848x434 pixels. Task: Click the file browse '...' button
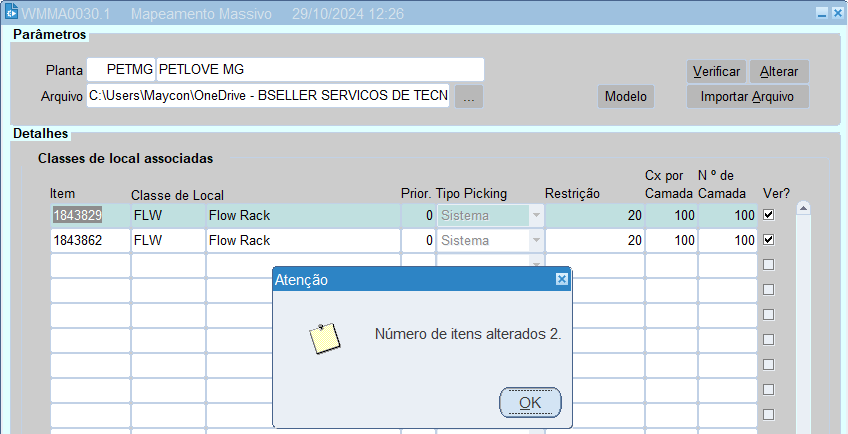click(x=469, y=97)
